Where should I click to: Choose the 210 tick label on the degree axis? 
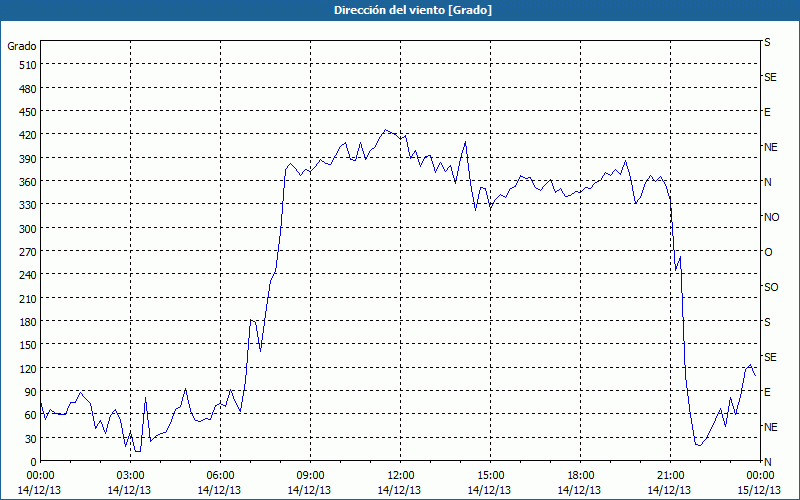pyautogui.click(x=28, y=298)
